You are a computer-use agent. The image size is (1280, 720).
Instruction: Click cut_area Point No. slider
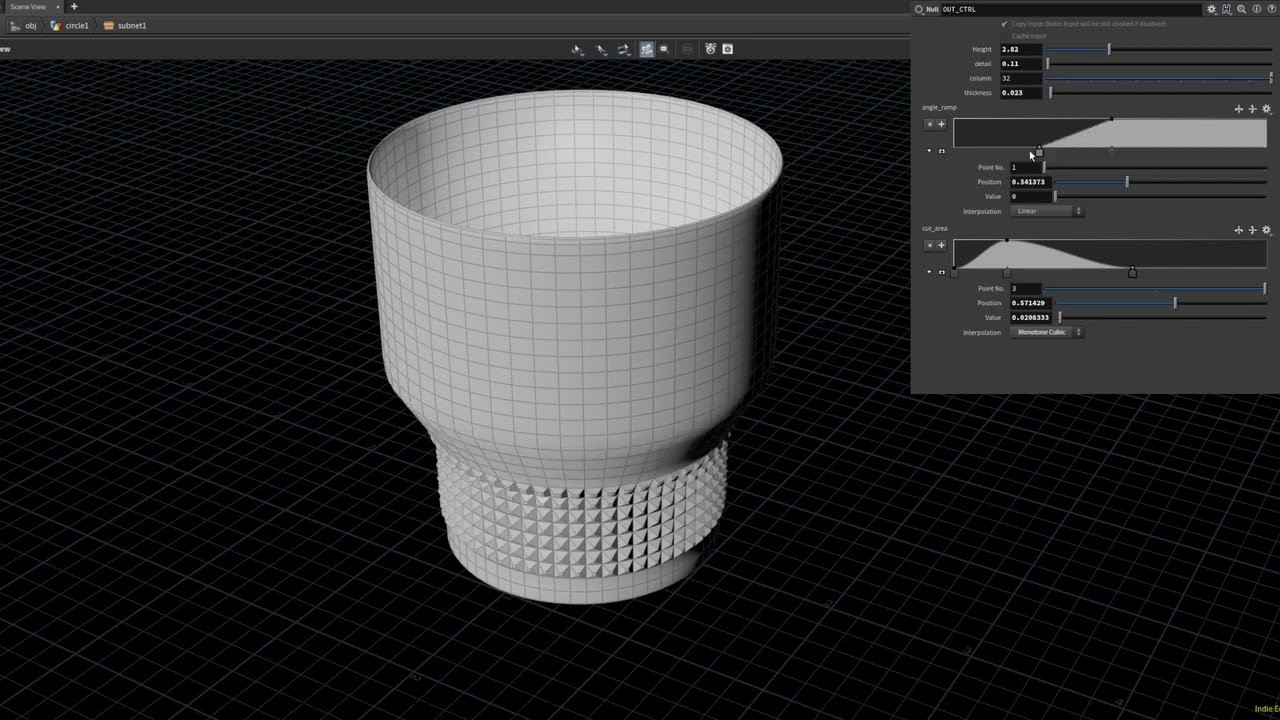click(1156, 289)
